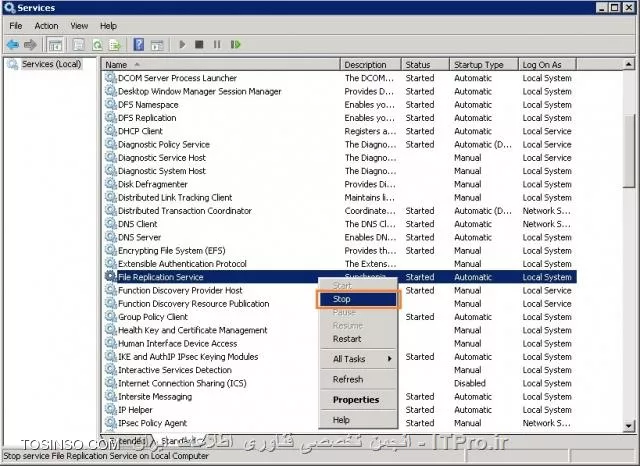Select Extensible Authentication Protocol service
This screenshot has height=466, width=640.
(339, 264)
